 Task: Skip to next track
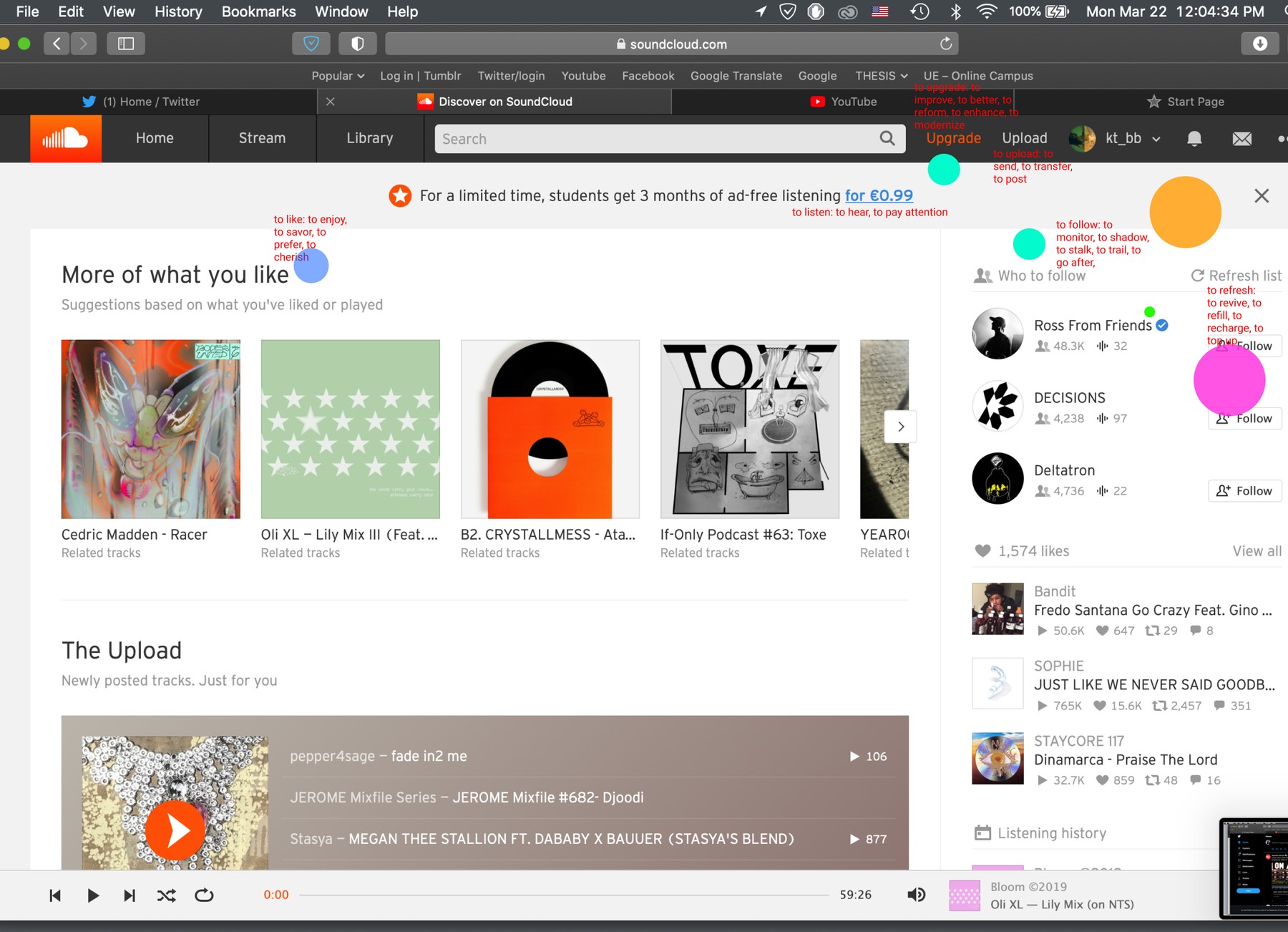click(130, 895)
